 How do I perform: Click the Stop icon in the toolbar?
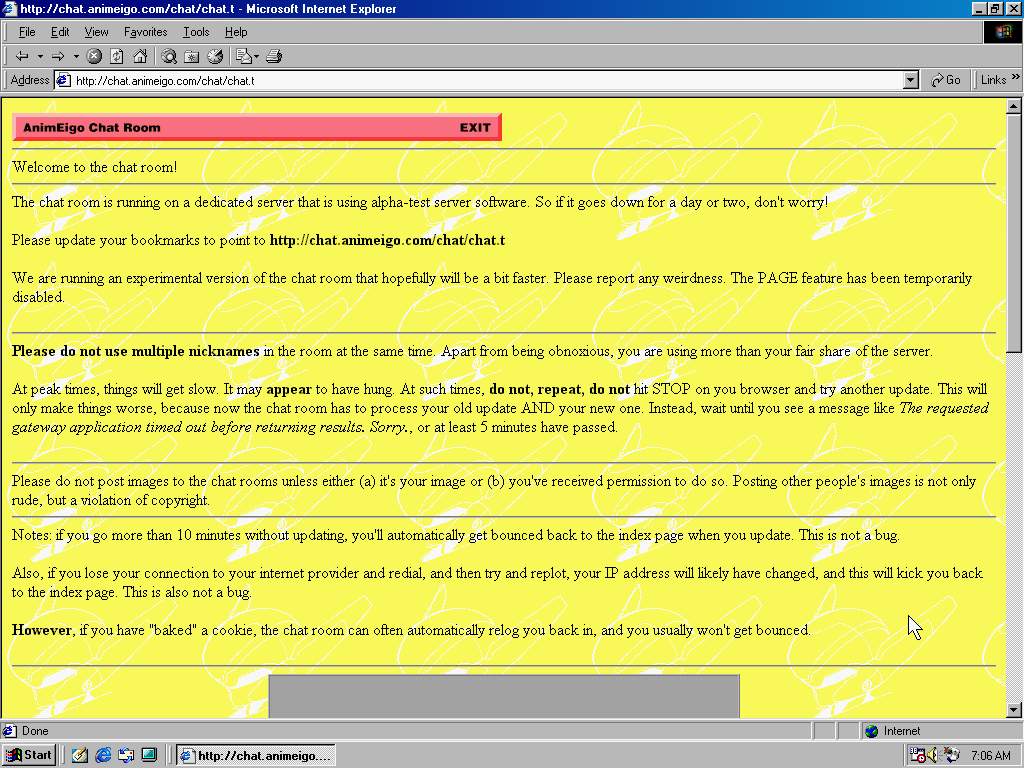(93, 56)
